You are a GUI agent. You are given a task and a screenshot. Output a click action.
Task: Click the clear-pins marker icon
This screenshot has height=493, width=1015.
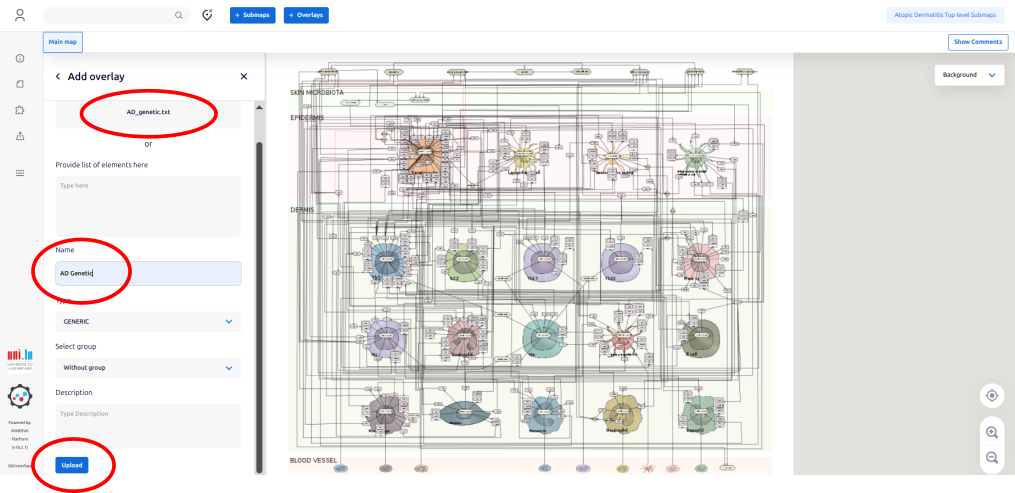pyautogui.click(x=207, y=15)
